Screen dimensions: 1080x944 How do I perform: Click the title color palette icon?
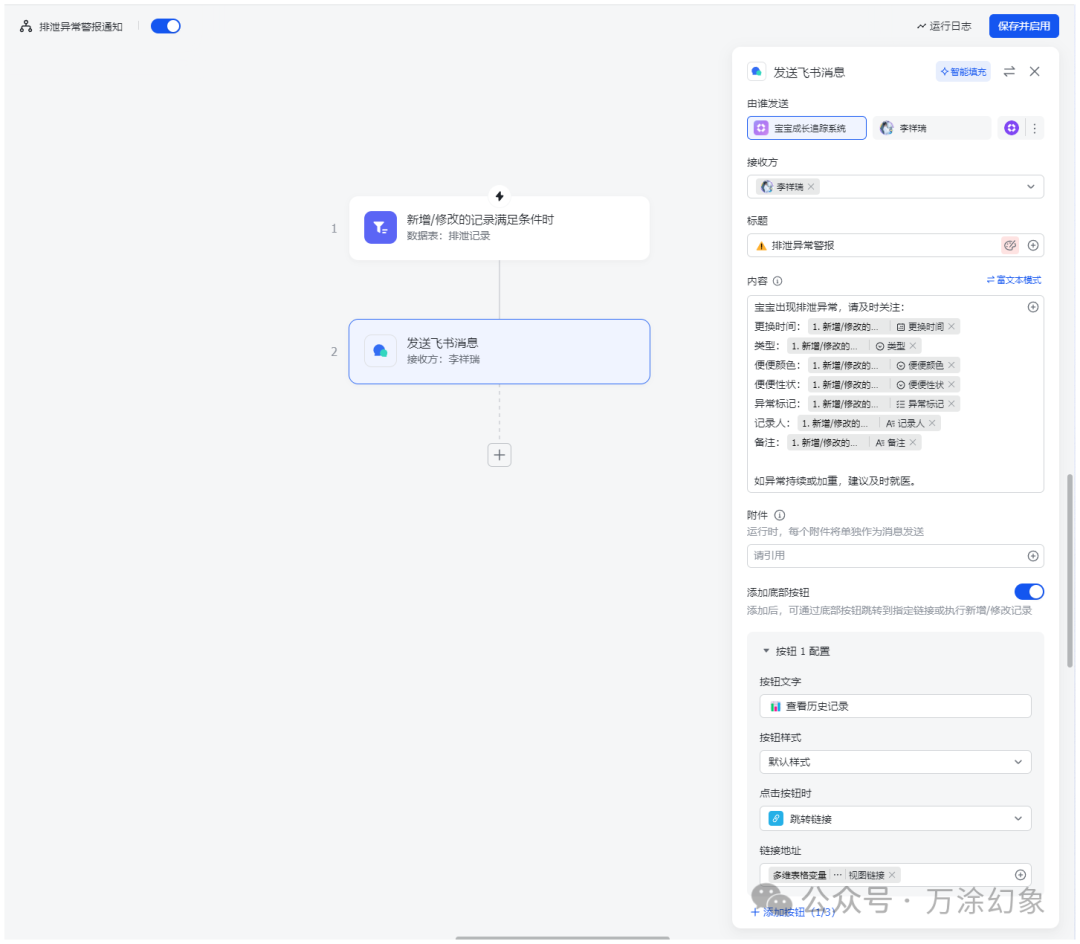[x=1010, y=245]
